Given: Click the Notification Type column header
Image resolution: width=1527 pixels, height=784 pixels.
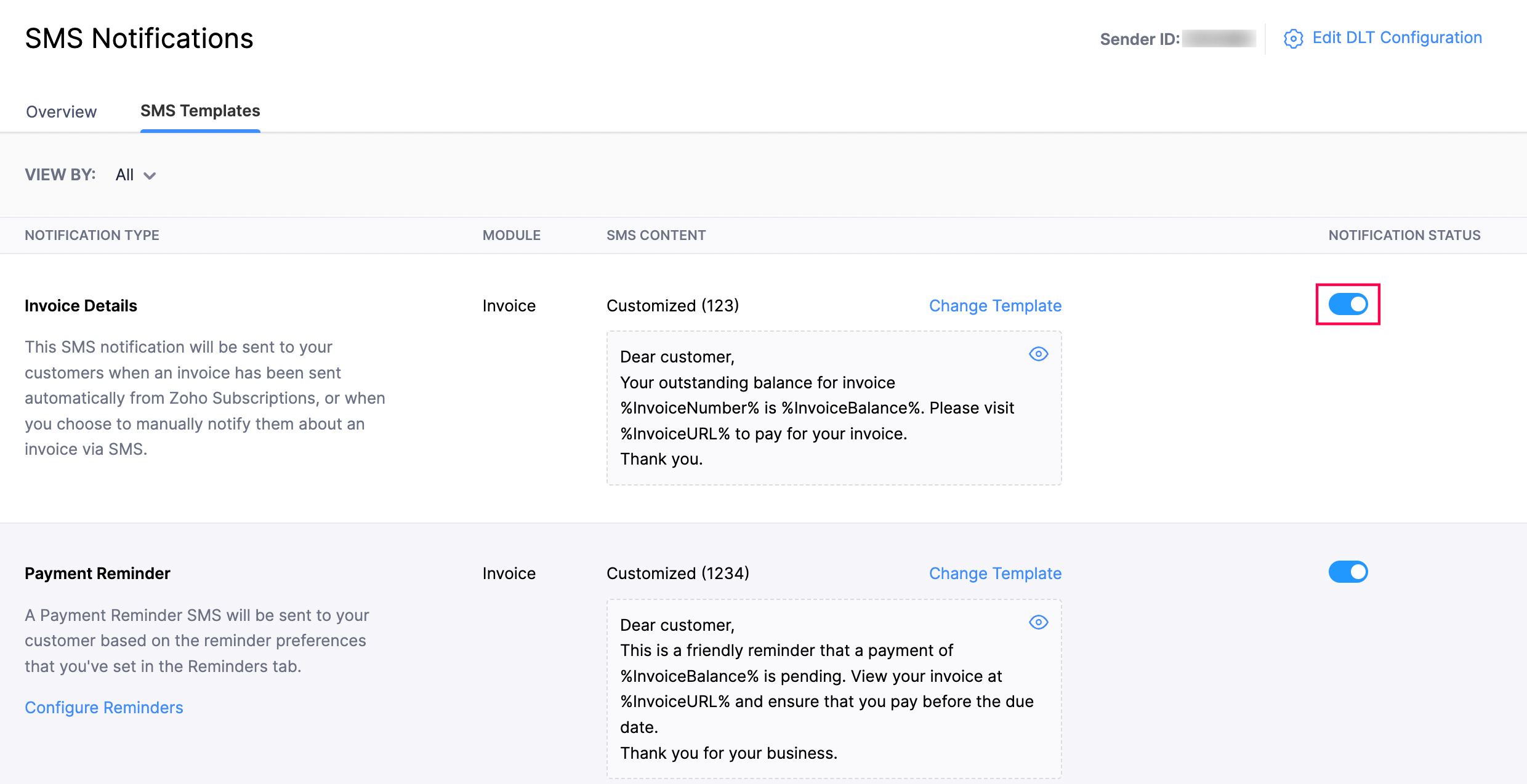Looking at the screenshot, I should point(92,235).
